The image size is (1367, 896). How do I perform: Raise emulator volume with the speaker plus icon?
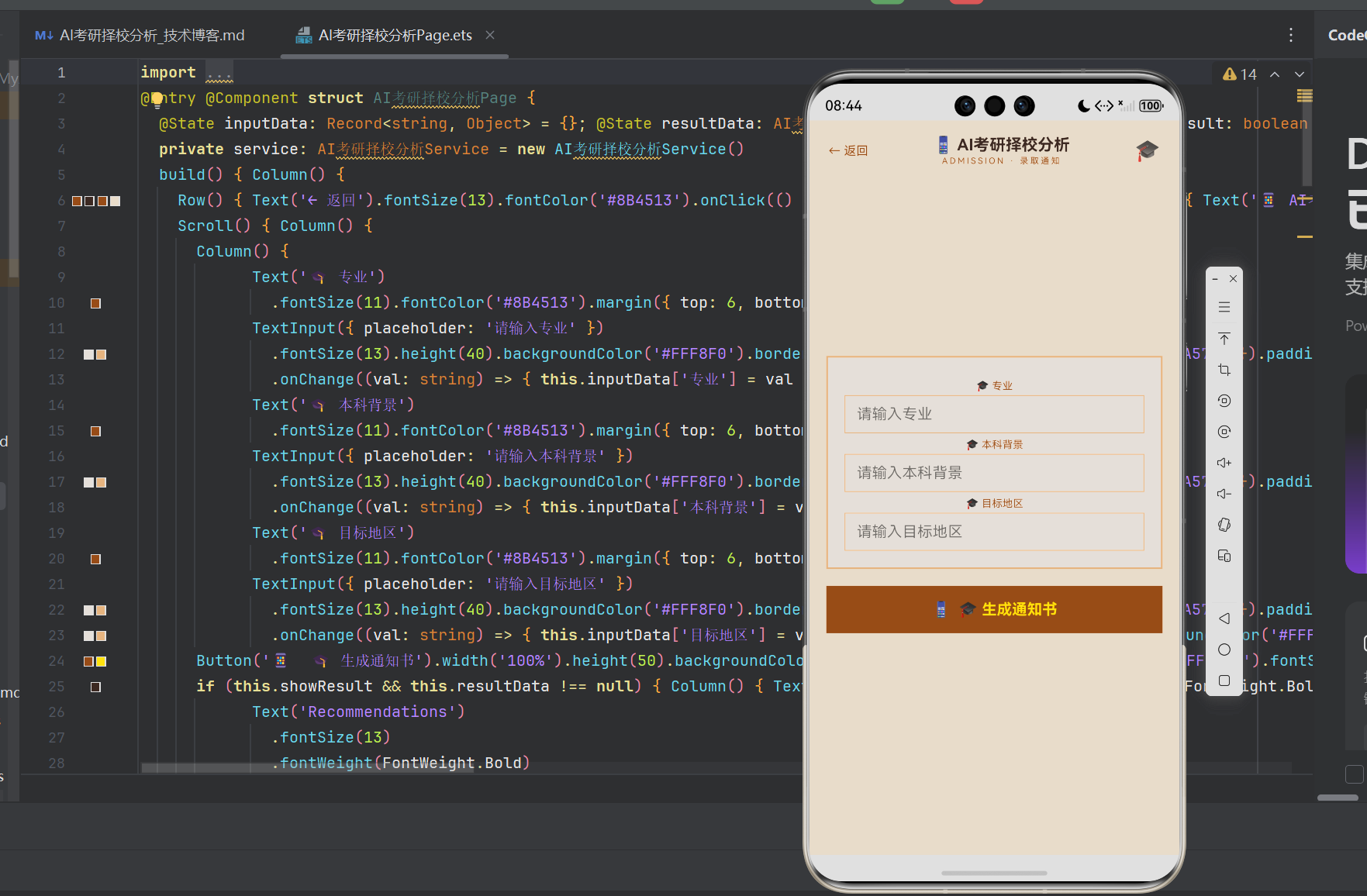(x=1224, y=463)
